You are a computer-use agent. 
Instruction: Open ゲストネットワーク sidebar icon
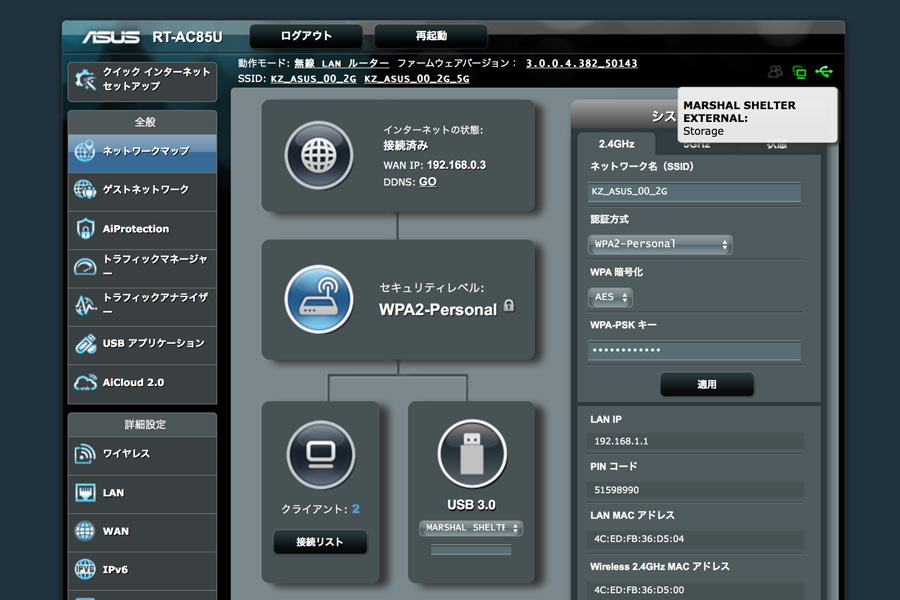coord(85,189)
